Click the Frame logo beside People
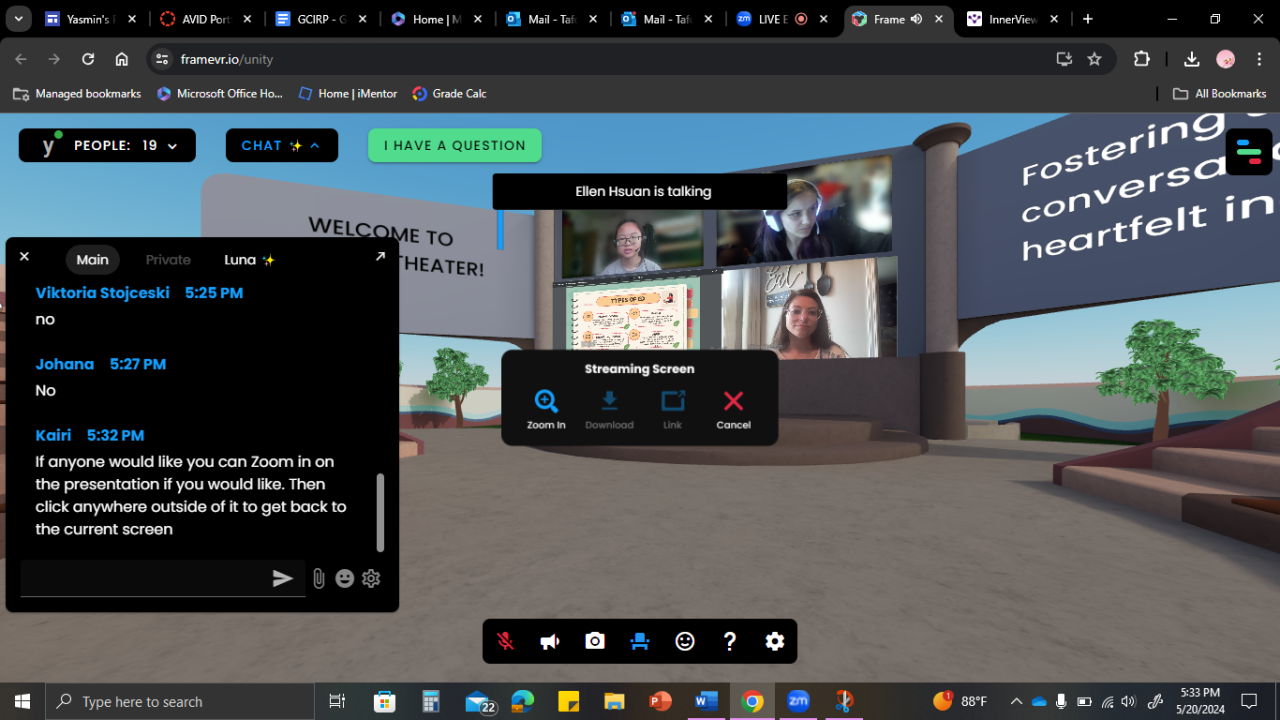The width and height of the screenshot is (1280, 720). click(48, 146)
